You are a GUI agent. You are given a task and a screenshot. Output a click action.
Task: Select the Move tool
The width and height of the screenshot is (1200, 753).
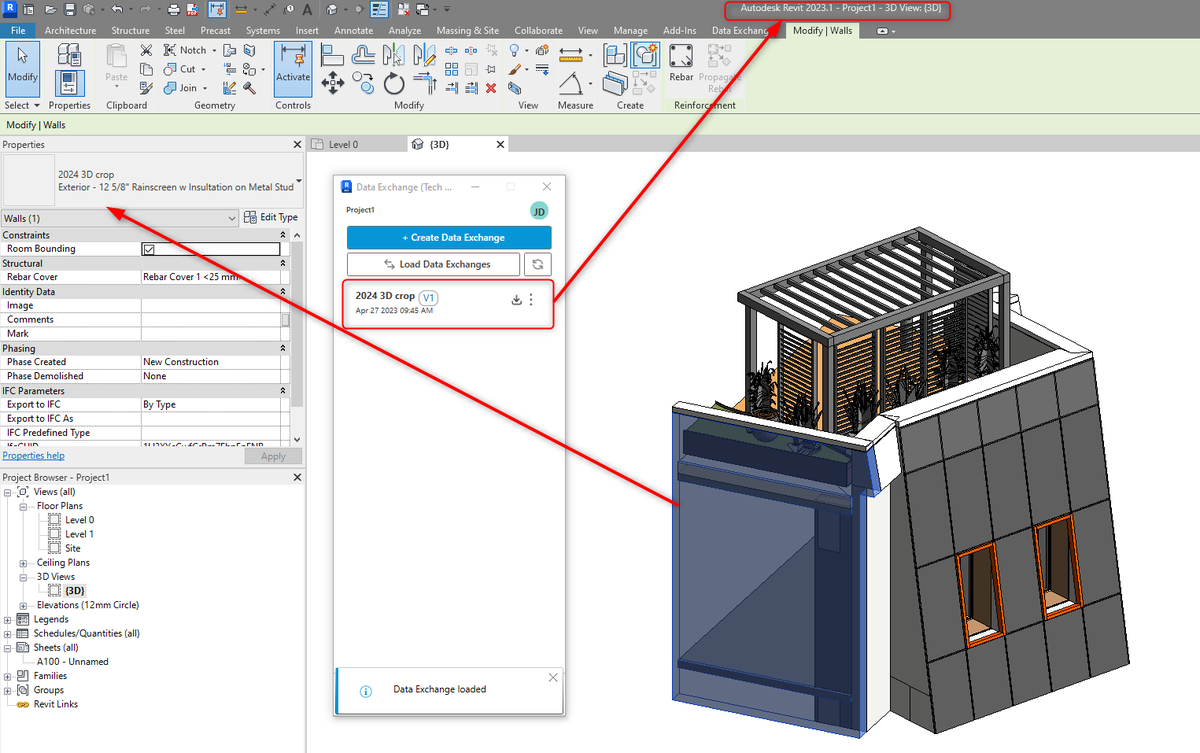click(x=333, y=83)
